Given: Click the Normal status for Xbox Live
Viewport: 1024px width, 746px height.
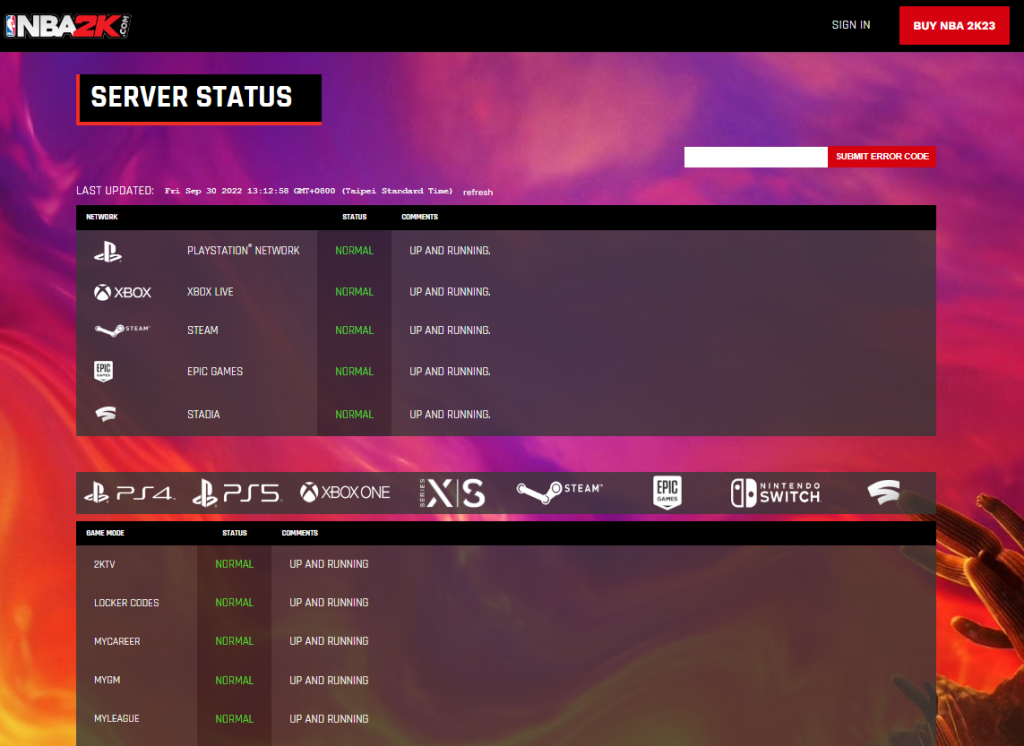Looking at the screenshot, I should 355,292.
